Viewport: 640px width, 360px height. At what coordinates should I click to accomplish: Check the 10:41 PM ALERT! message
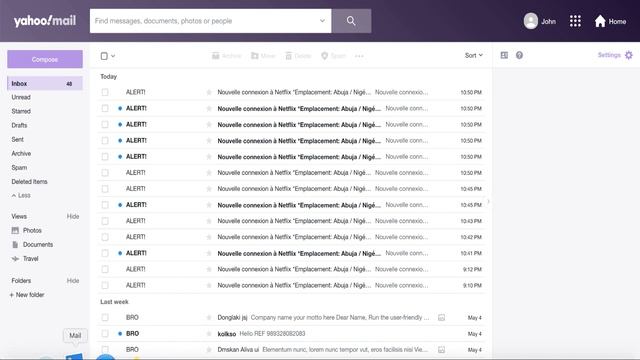pyautogui.click(x=105, y=253)
